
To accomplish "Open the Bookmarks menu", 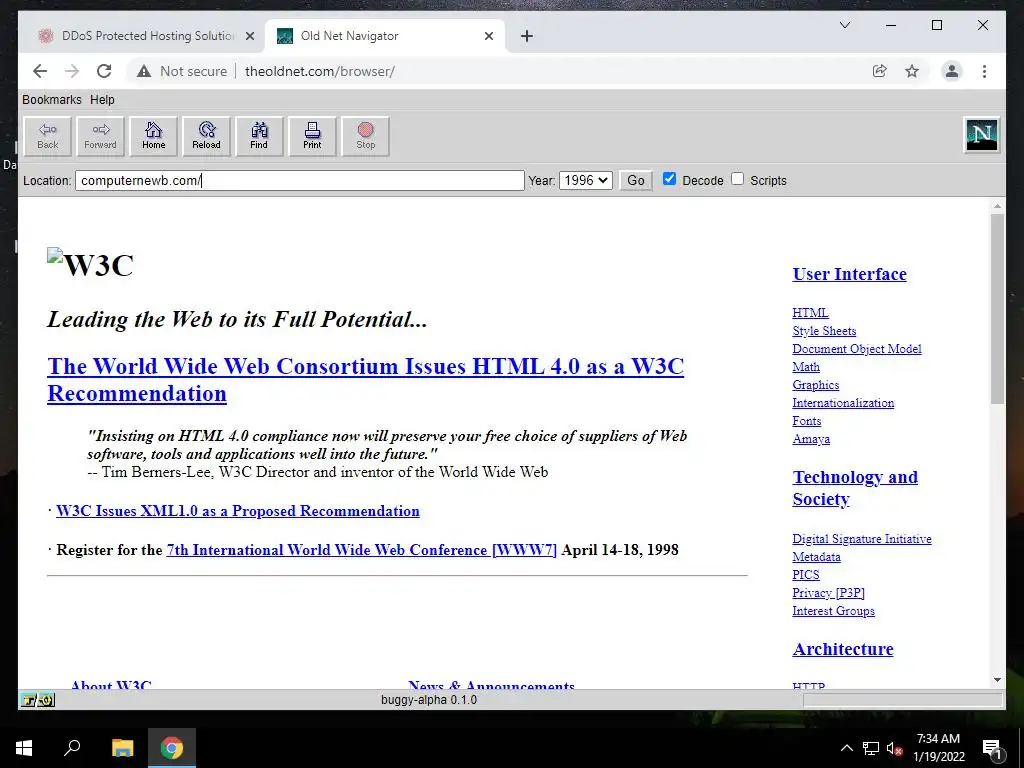I will [52, 100].
